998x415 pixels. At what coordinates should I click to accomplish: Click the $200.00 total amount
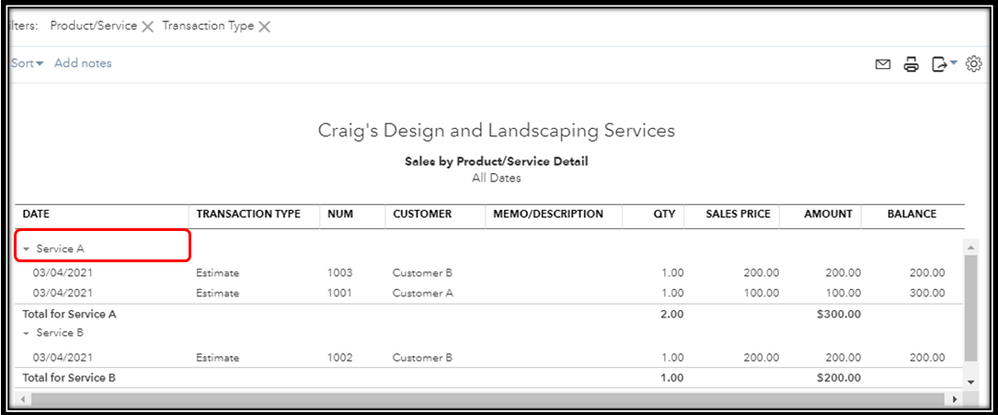[x=839, y=378]
